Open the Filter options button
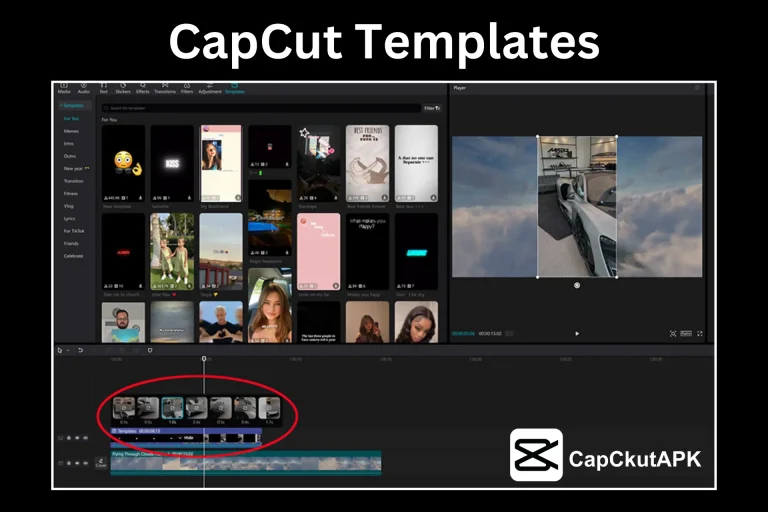 [432, 108]
